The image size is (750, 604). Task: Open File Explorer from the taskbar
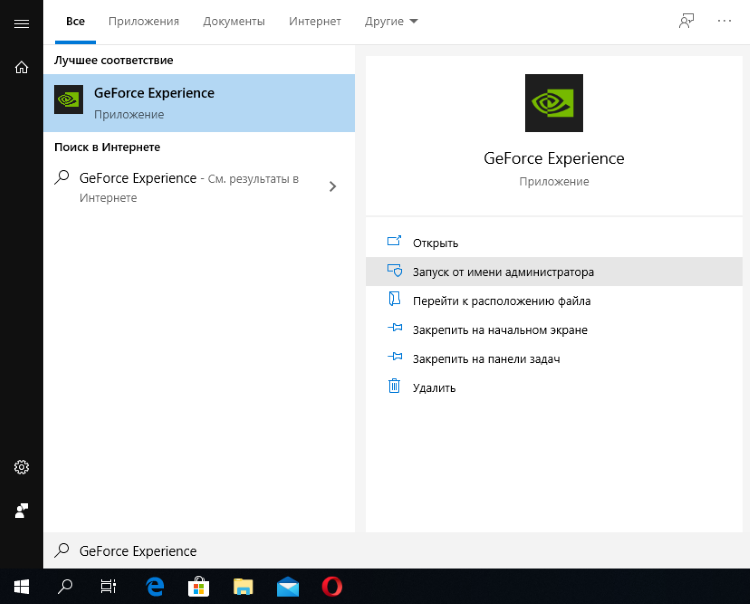[x=243, y=586]
